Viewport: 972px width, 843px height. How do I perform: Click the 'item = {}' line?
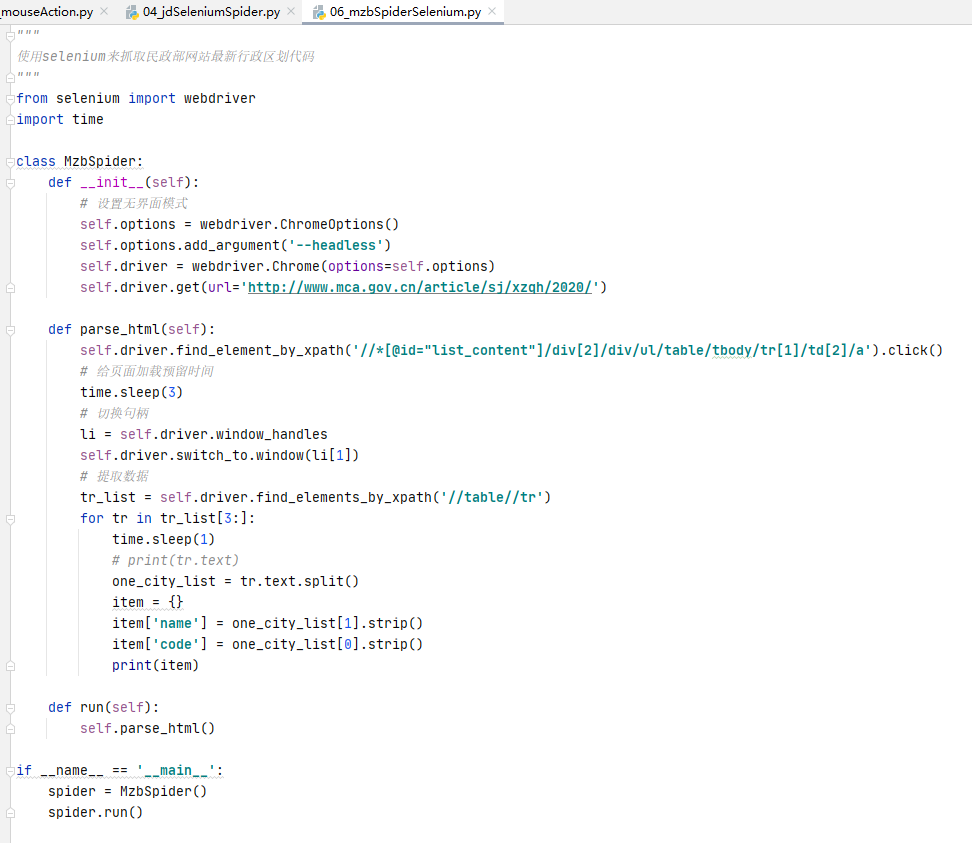[x=148, y=602]
